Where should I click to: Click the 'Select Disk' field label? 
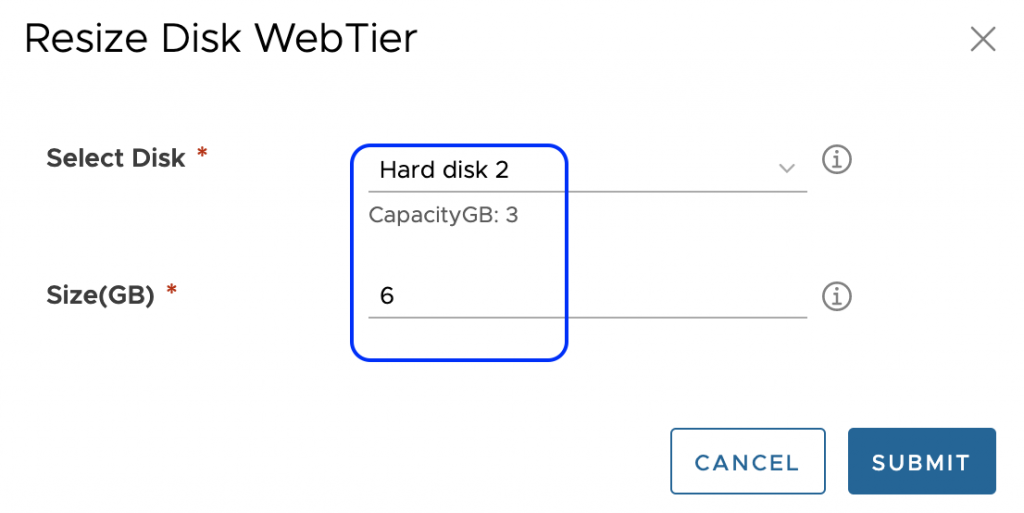116,158
